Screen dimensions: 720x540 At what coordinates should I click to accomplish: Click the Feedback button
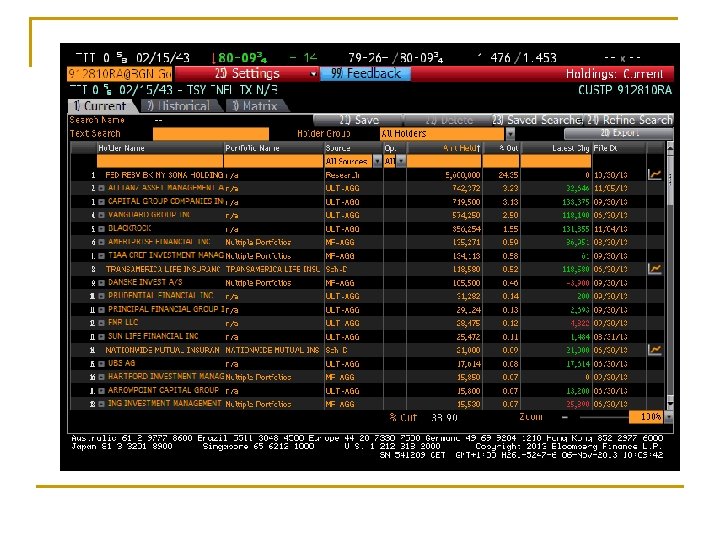tap(365, 73)
